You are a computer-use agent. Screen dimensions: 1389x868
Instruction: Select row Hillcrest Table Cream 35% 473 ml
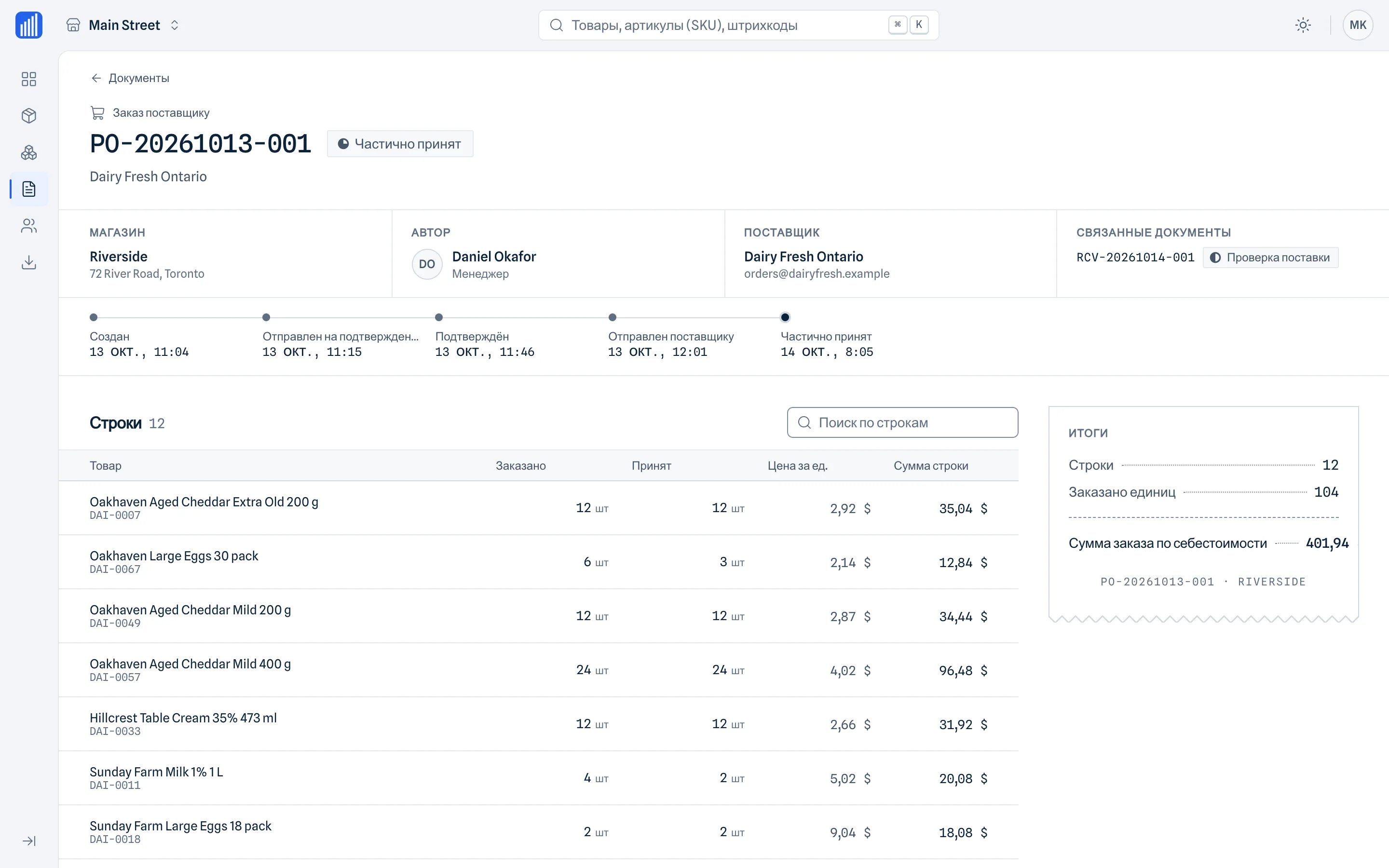pos(538,724)
